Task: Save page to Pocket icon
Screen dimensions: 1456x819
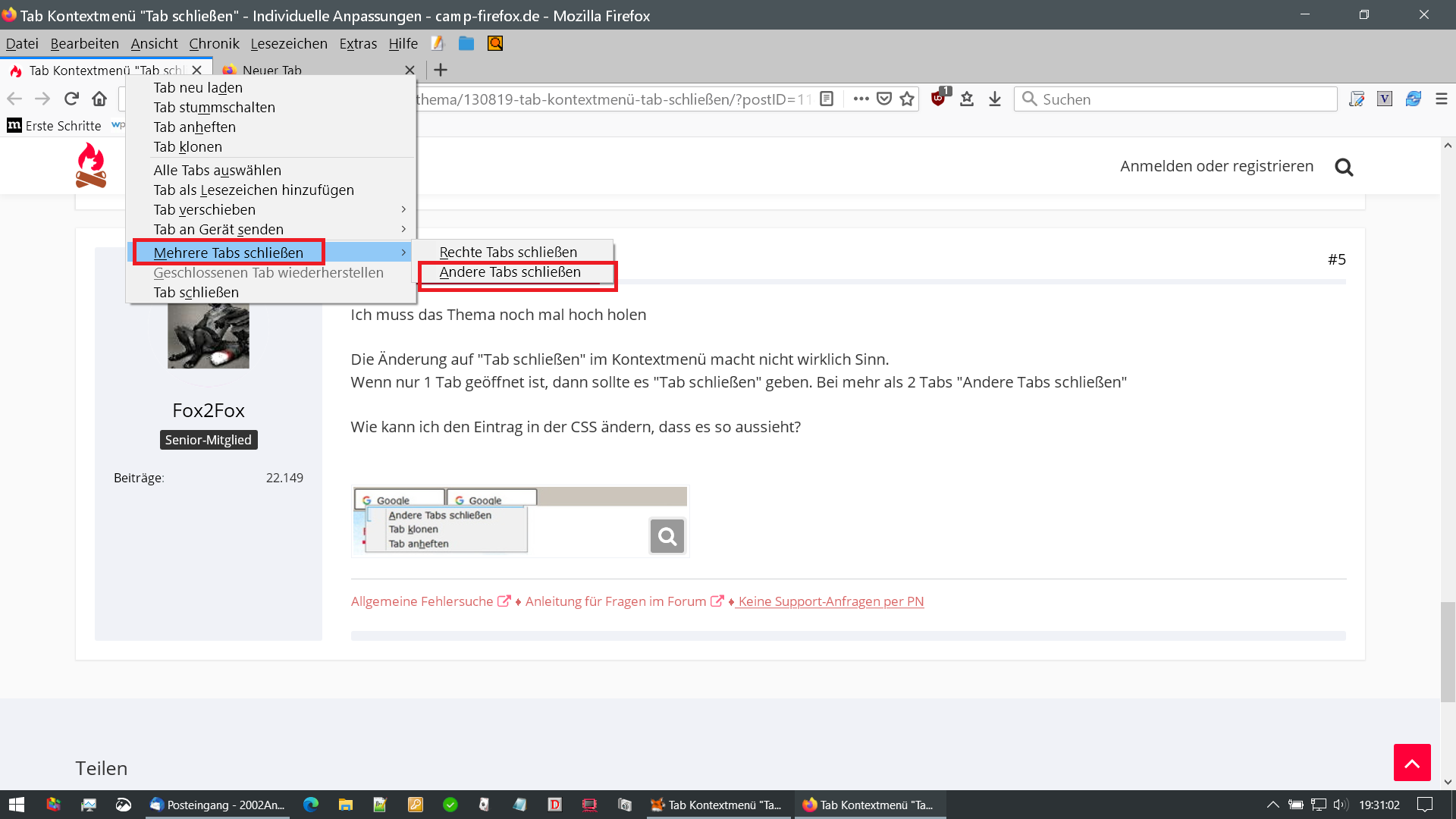Action: click(x=884, y=99)
